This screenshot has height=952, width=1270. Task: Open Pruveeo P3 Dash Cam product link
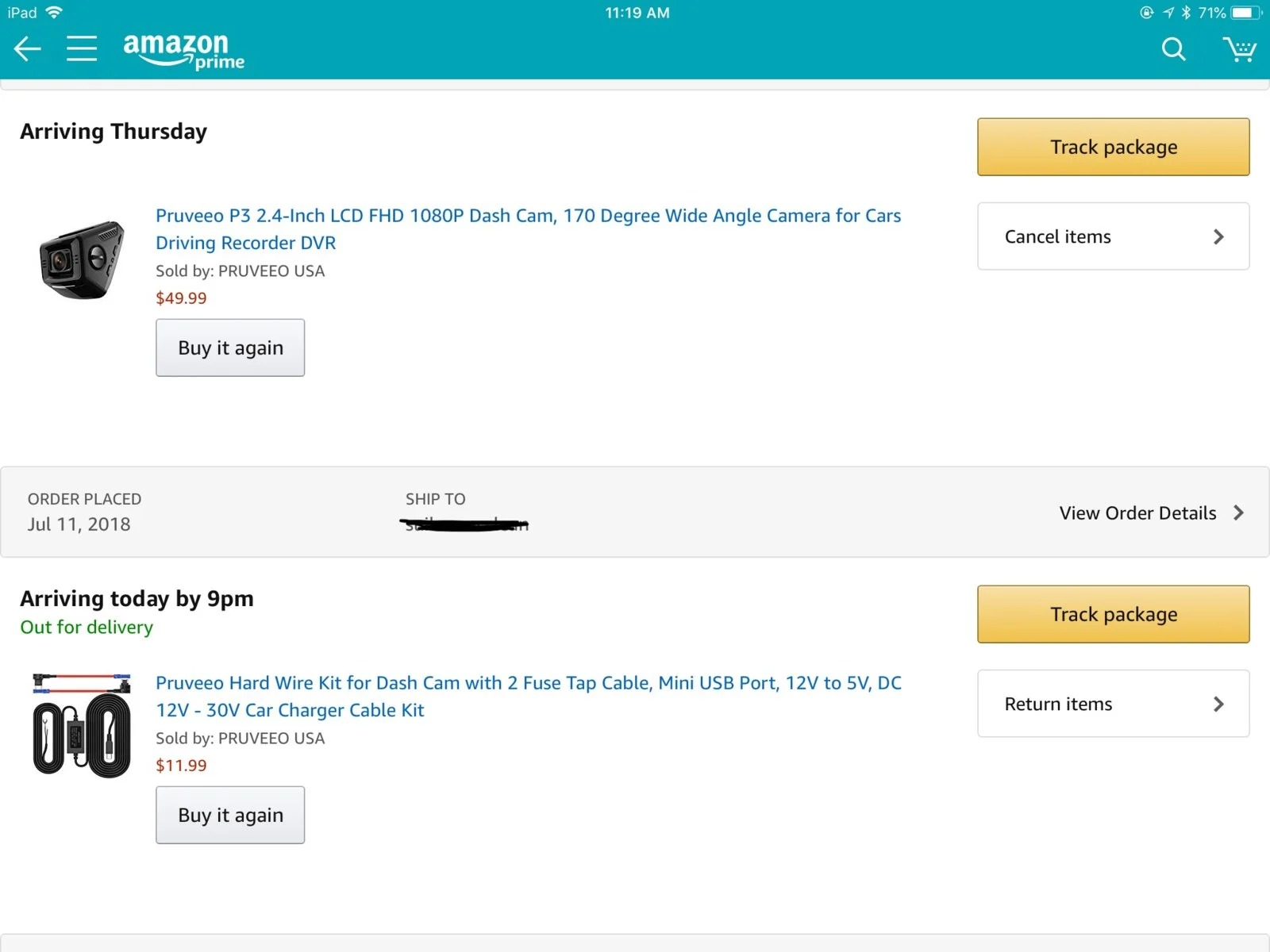click(528, 229)
